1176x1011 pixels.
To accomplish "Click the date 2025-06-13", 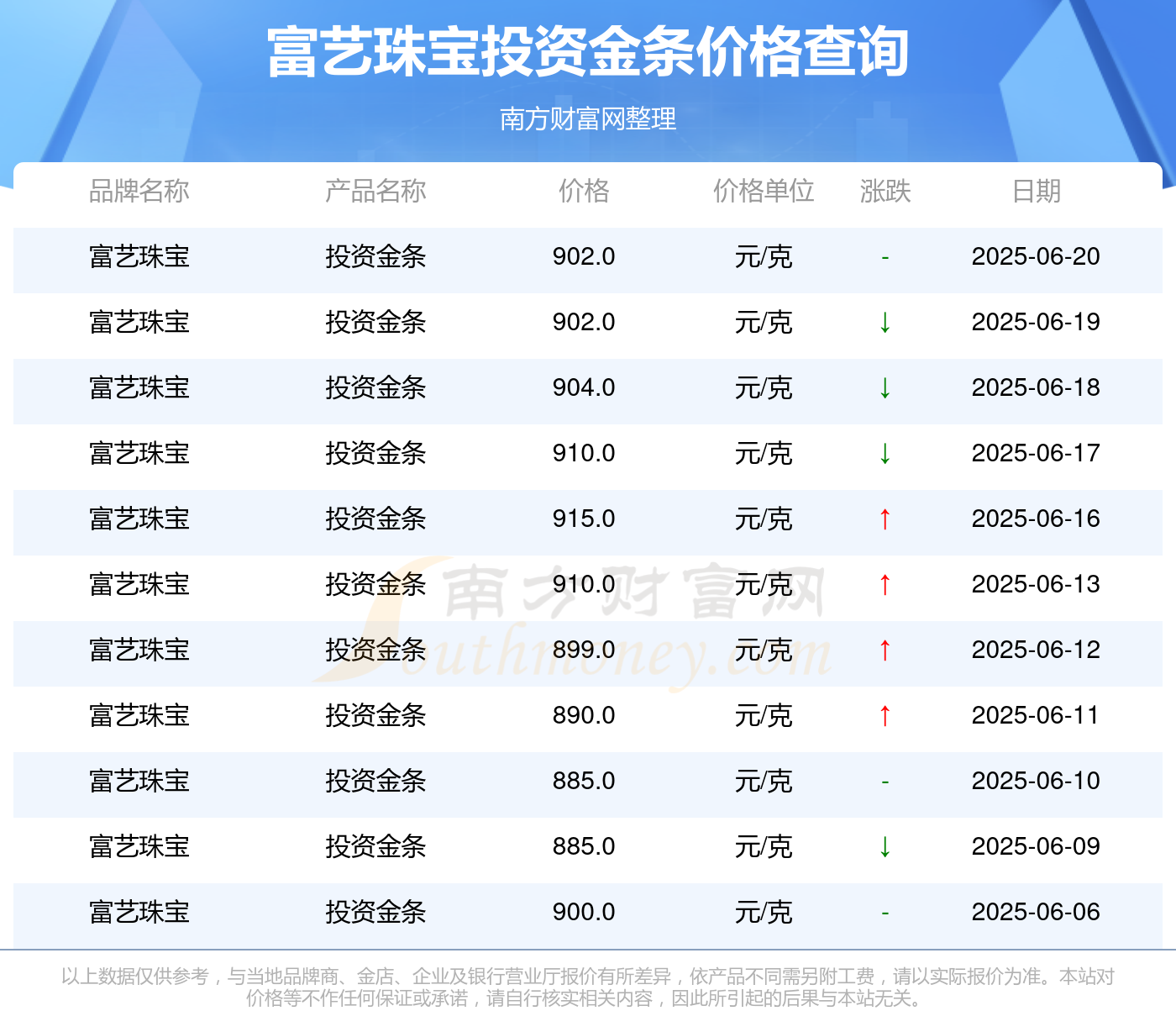I will coord(1036,584).
